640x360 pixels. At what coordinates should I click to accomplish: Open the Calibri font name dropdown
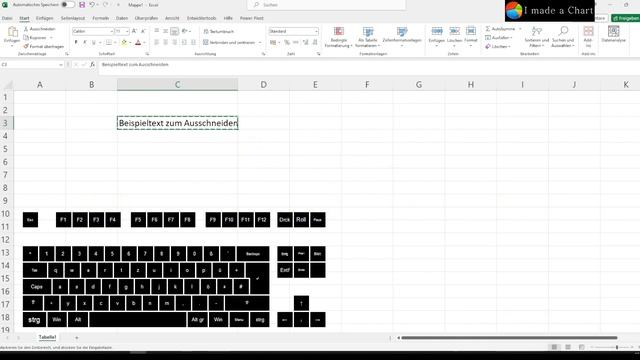[111, 31]
